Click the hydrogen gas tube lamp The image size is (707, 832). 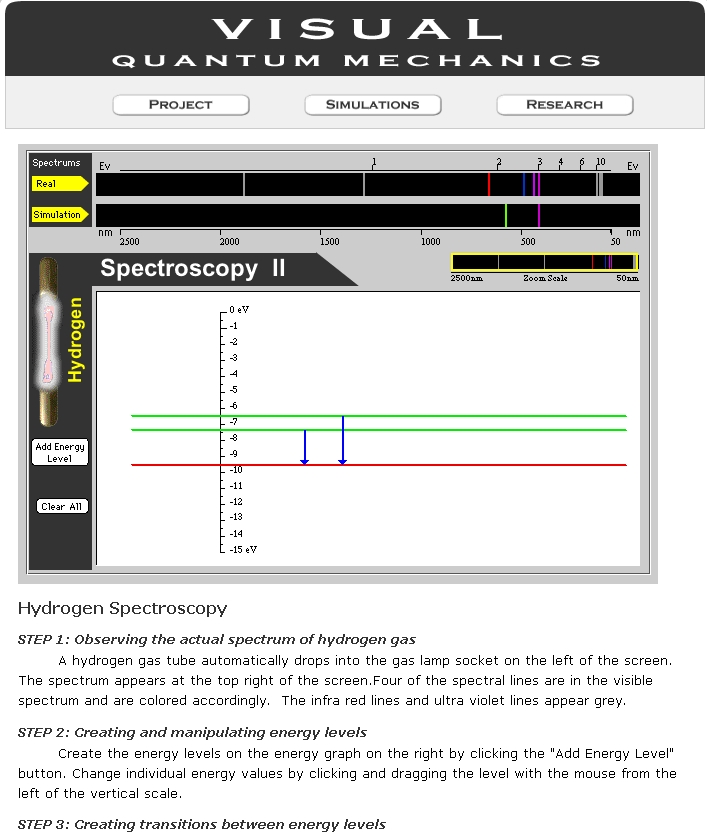[48, 341]
